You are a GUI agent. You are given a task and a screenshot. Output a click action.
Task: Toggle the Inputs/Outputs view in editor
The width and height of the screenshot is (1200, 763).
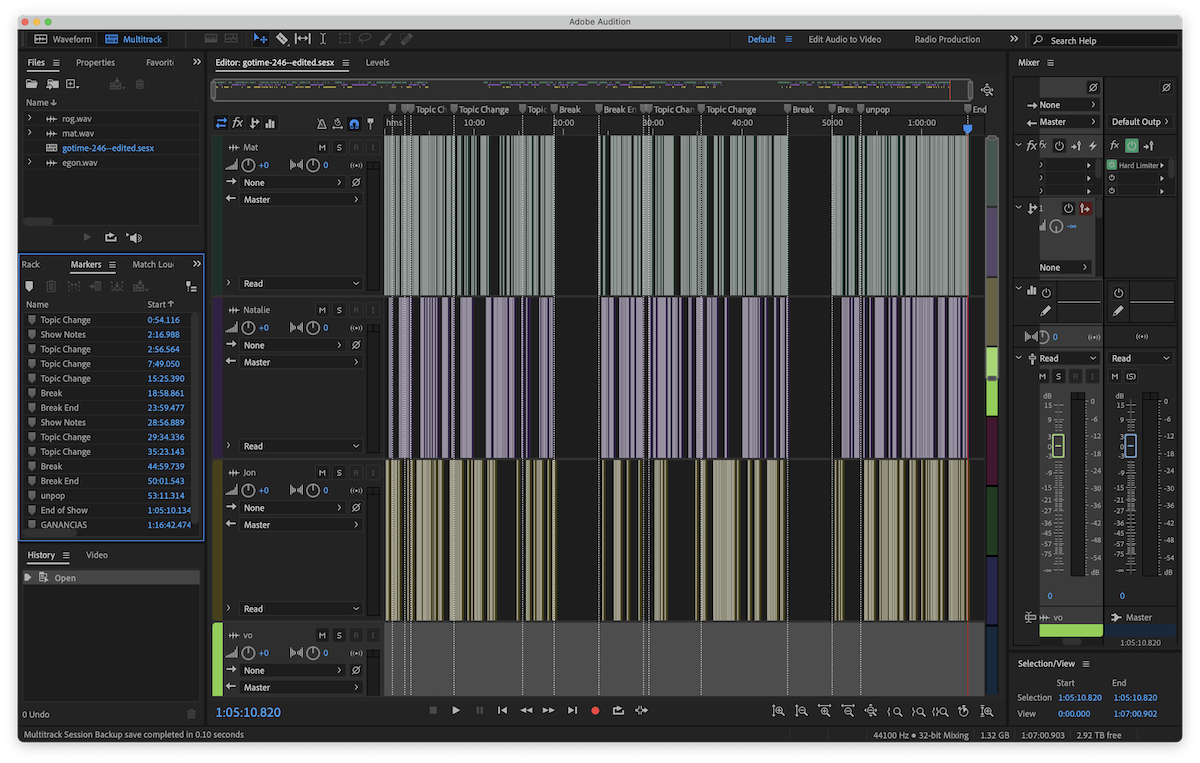pyautogui.click(x=221, y=123)
